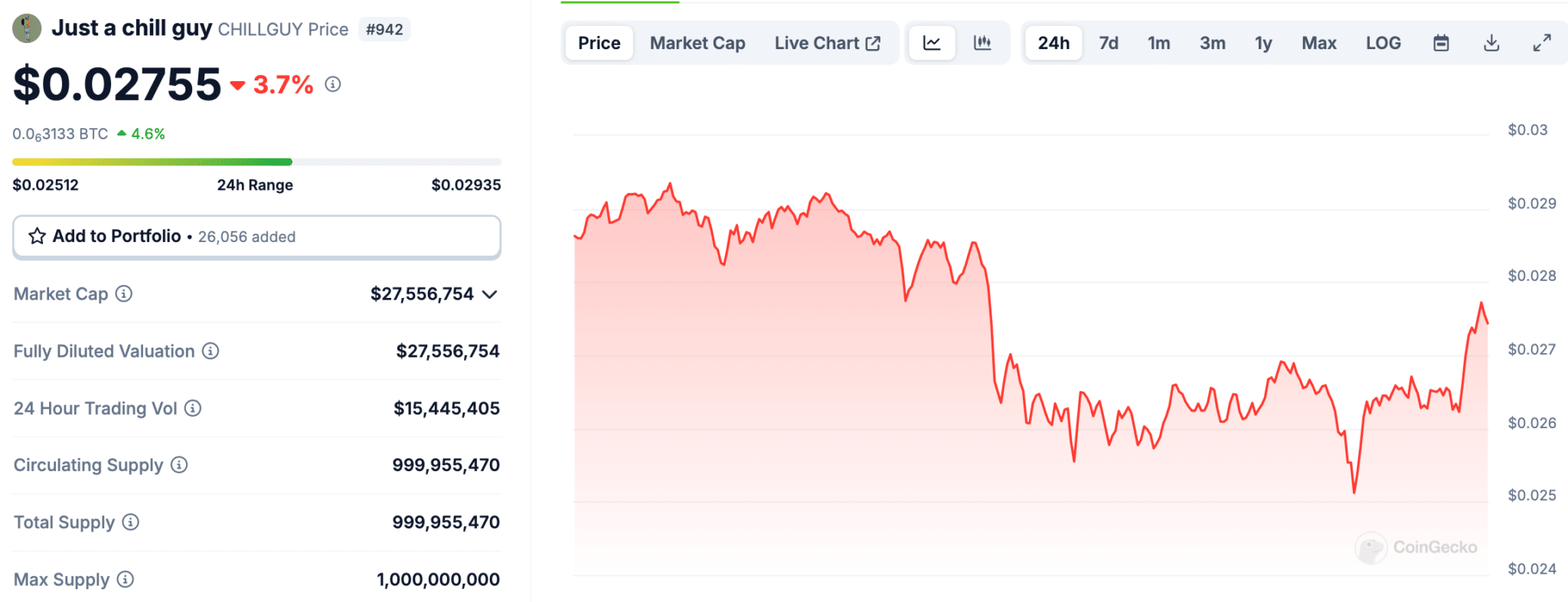Viewport: 1568px width, 602px height.
Task: Click the Just a chill guy coin logo
Action: tap(27, 28)
